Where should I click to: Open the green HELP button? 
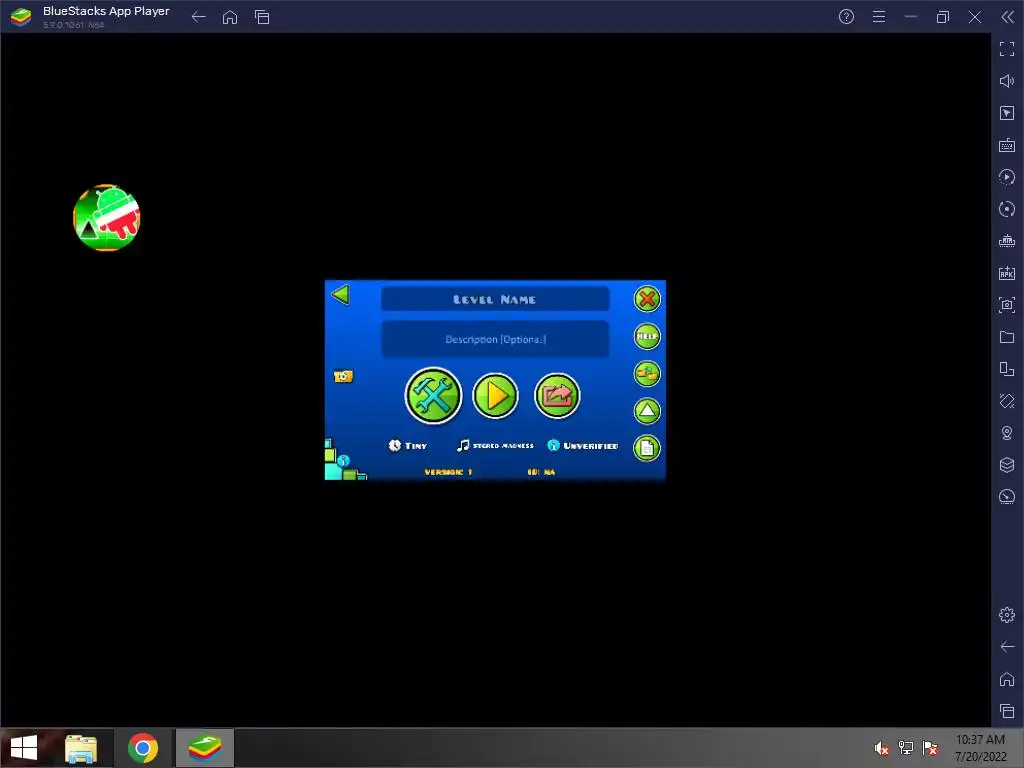click(647, 336)
